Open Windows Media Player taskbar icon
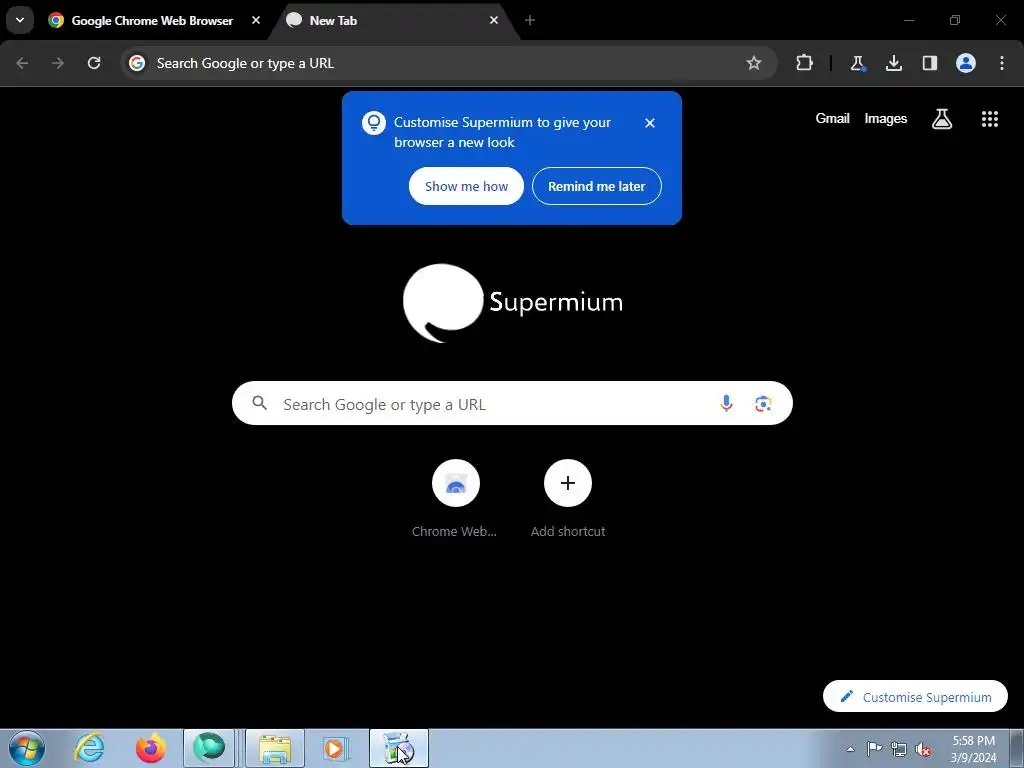The width and height of the screenshot is (1024, 768). [336, 748]
